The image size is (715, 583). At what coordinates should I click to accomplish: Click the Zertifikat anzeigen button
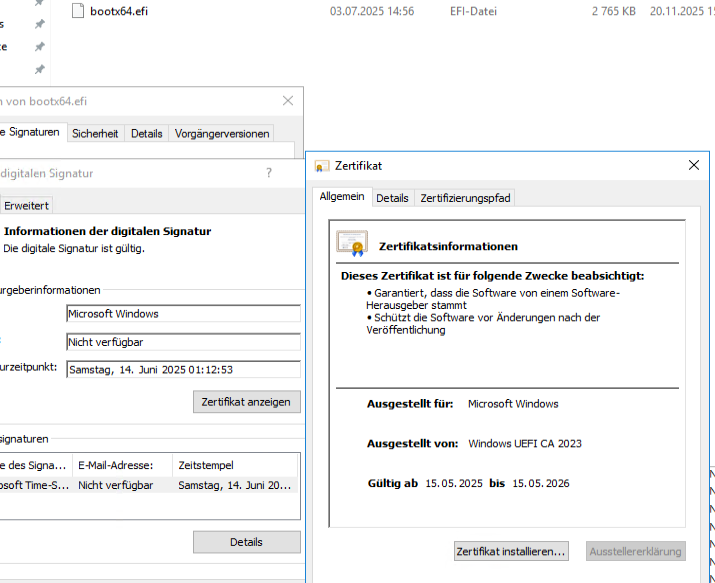click(247, 402)
